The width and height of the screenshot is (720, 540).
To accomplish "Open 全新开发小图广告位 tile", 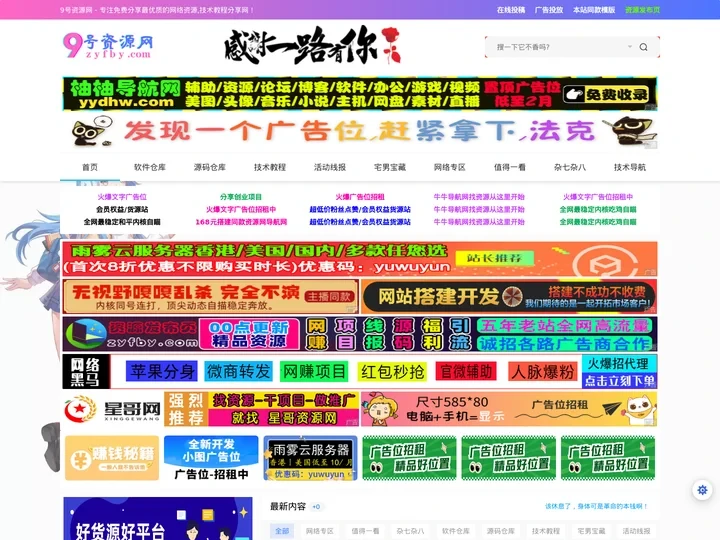I will tap(211, 458).
